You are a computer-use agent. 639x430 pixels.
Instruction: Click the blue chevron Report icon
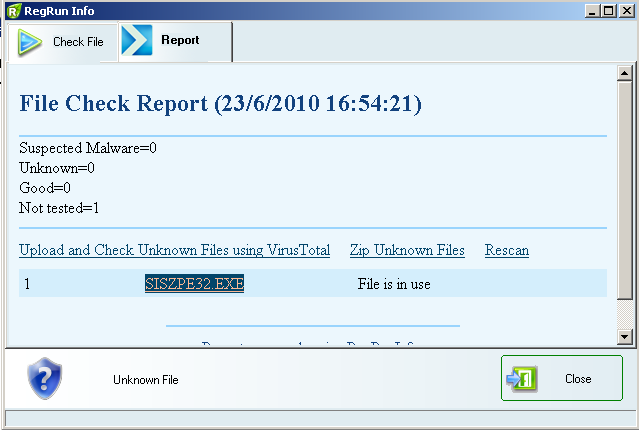click(x=137, y=40)
